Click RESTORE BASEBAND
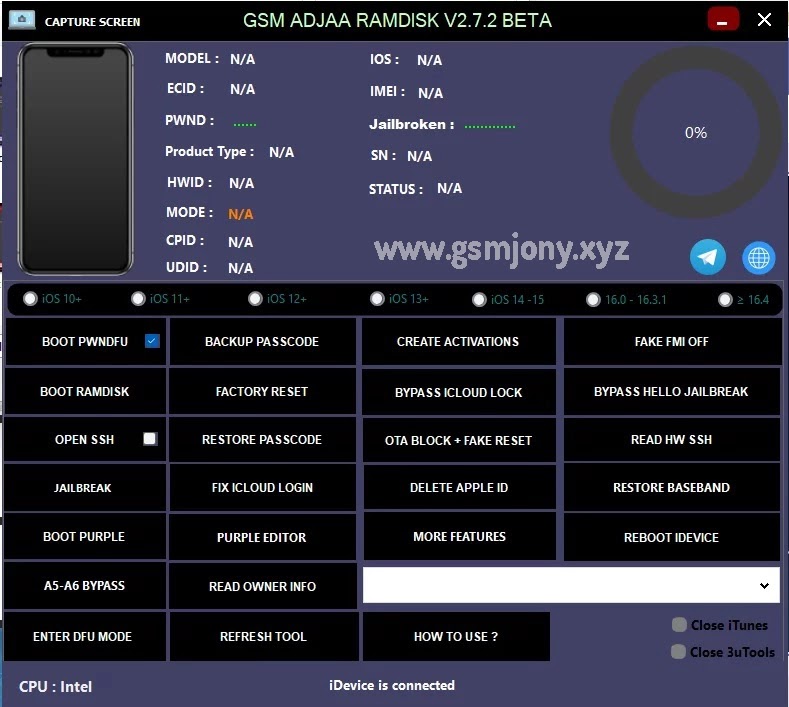This screenshot has height=707, width=789. (672, 488)
